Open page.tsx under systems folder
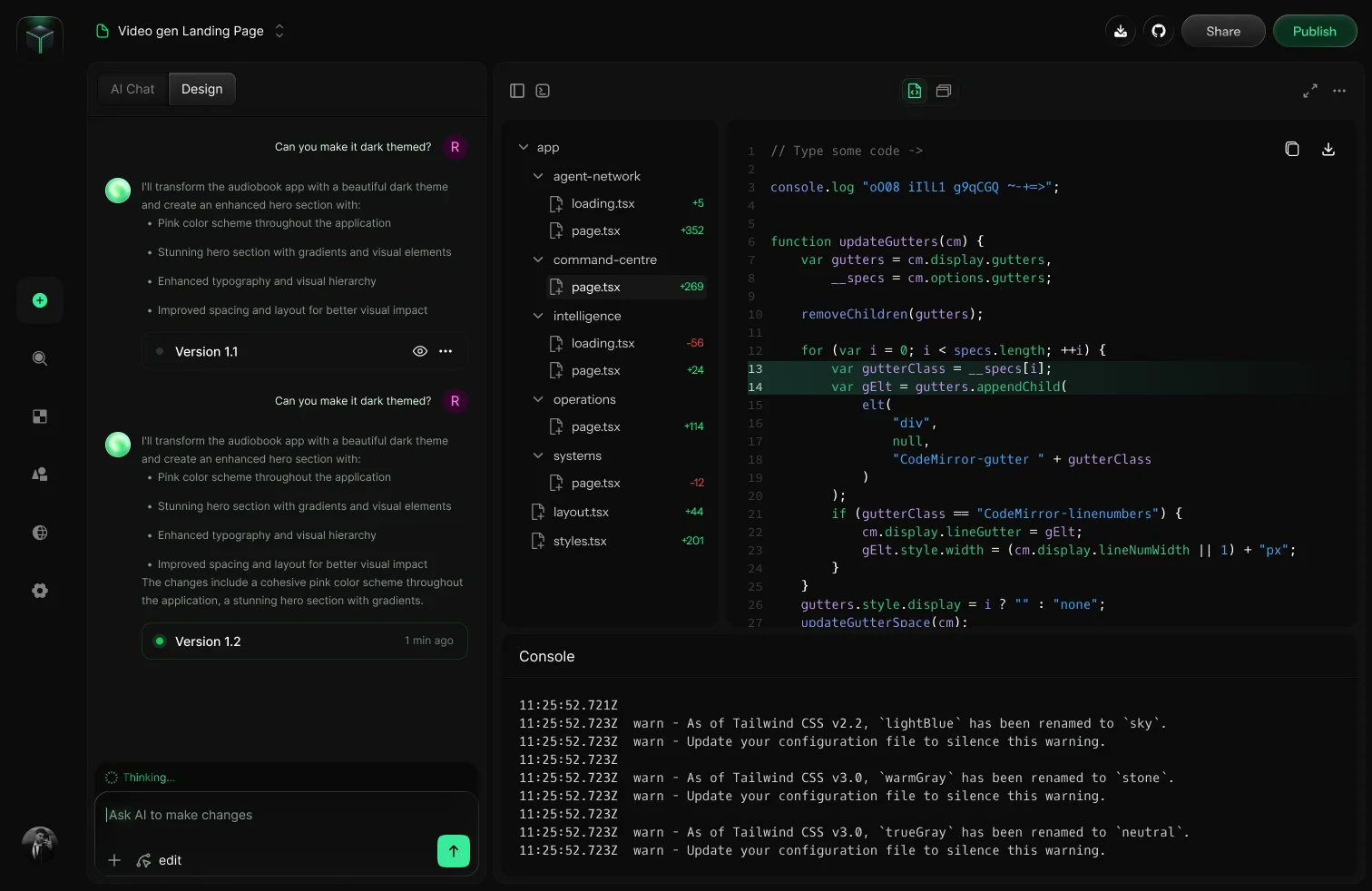Screen dimensions: 1372x891 (x=626, y=483)
